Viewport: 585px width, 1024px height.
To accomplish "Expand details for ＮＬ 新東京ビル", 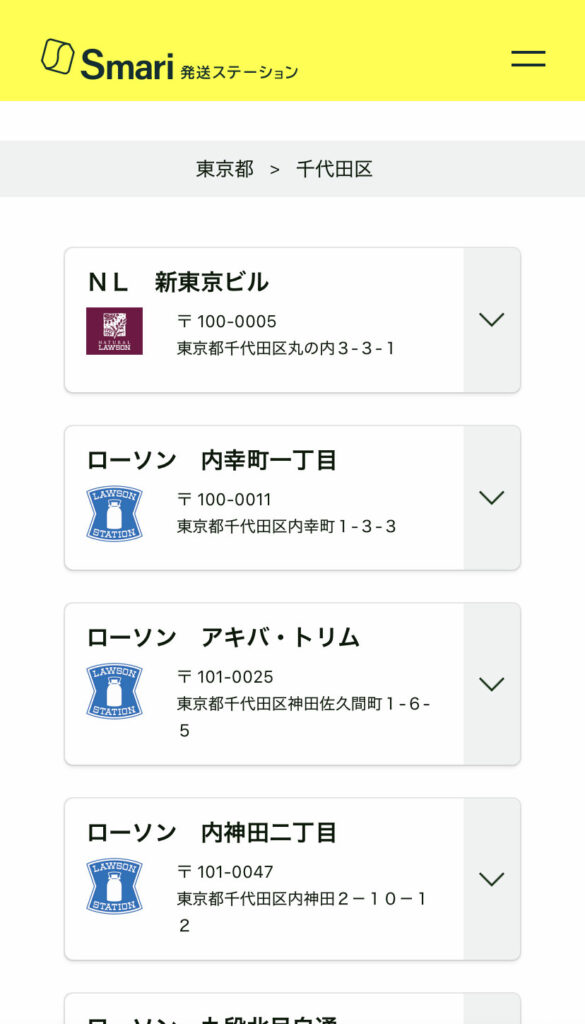I will 490,320.
